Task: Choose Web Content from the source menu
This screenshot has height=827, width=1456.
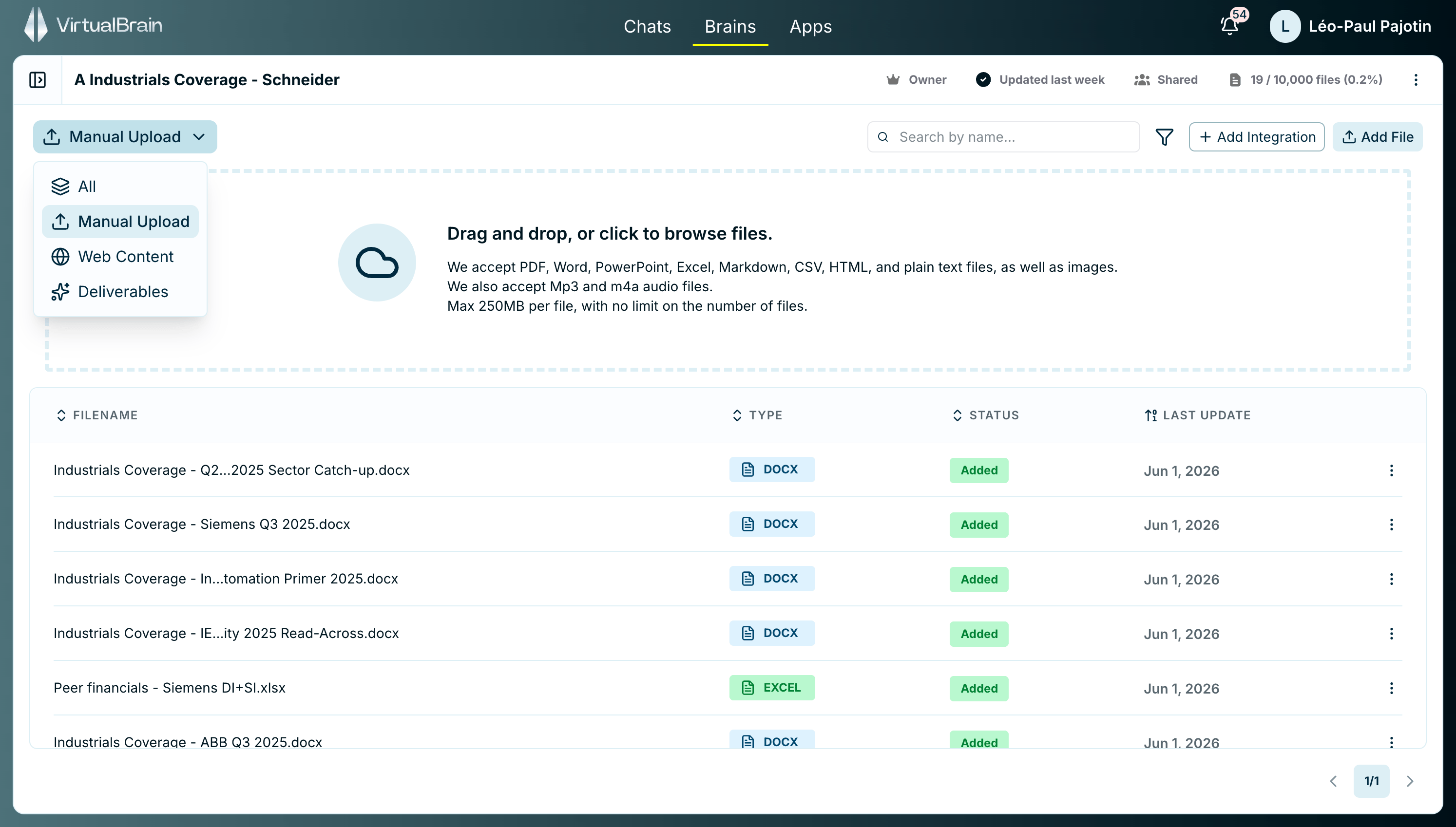Action: (x=120, y=257)
